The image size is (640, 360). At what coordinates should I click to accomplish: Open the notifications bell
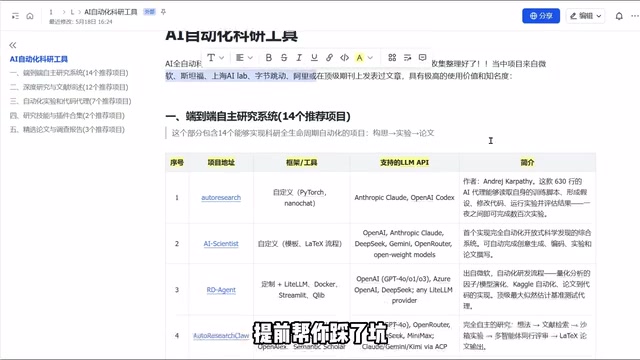coord(619,16)
